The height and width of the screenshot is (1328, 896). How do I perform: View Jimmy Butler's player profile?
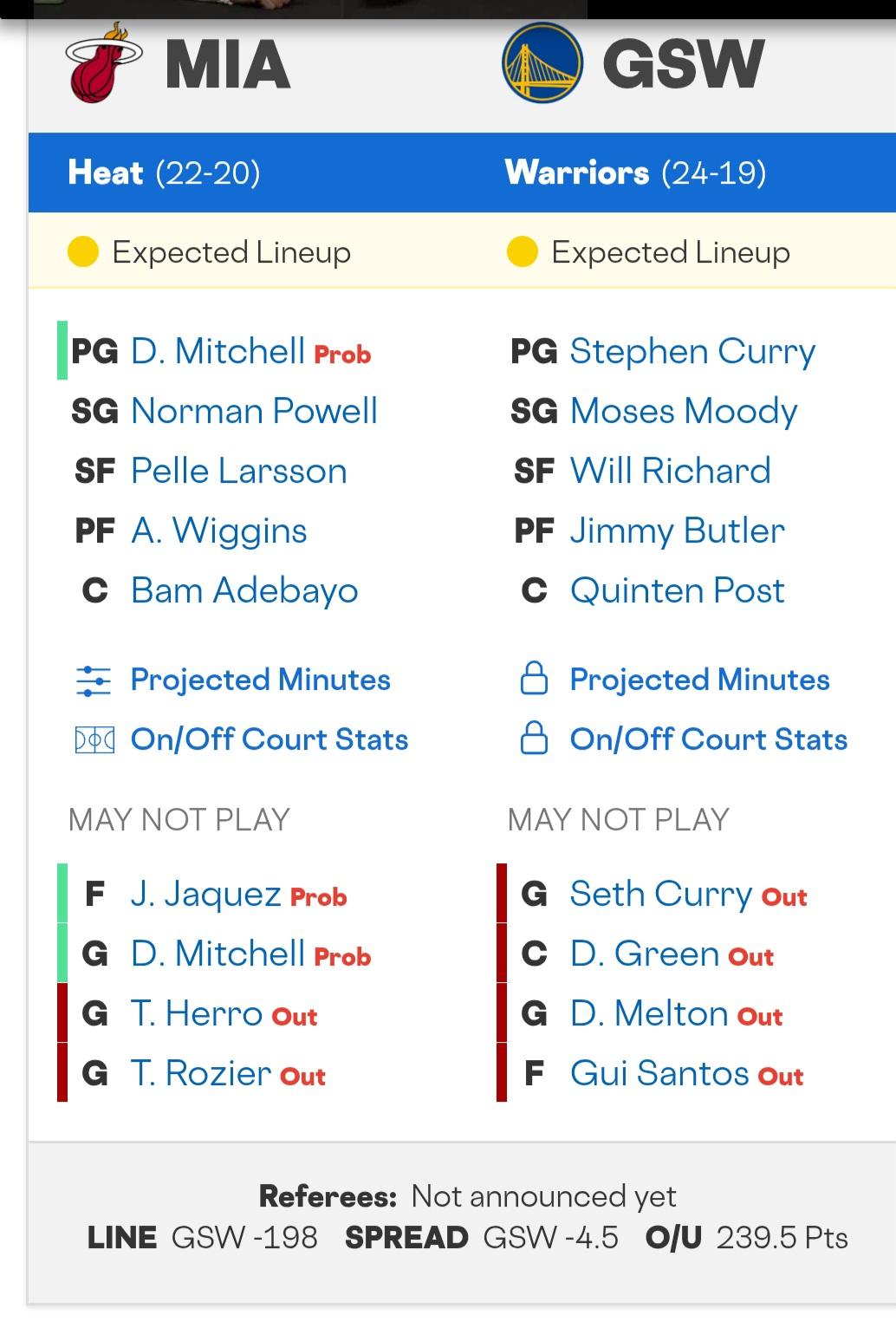coord(677,531)
